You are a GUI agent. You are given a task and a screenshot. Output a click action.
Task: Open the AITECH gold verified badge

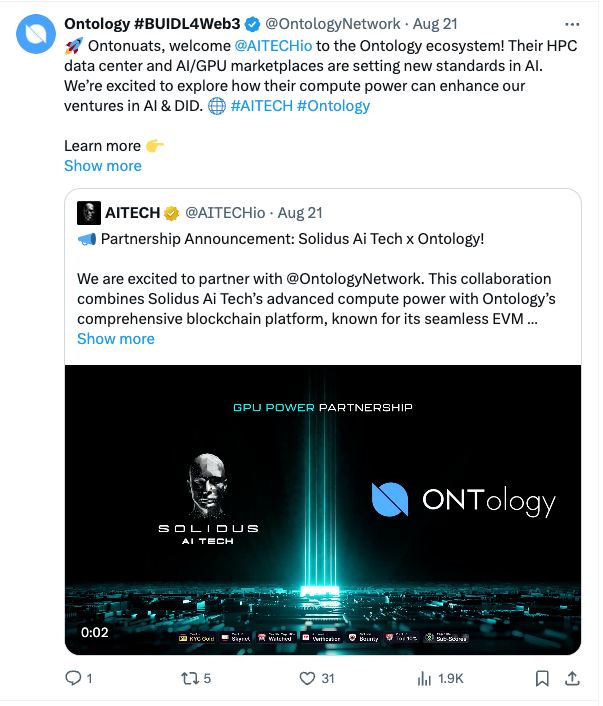coord(172,214)
